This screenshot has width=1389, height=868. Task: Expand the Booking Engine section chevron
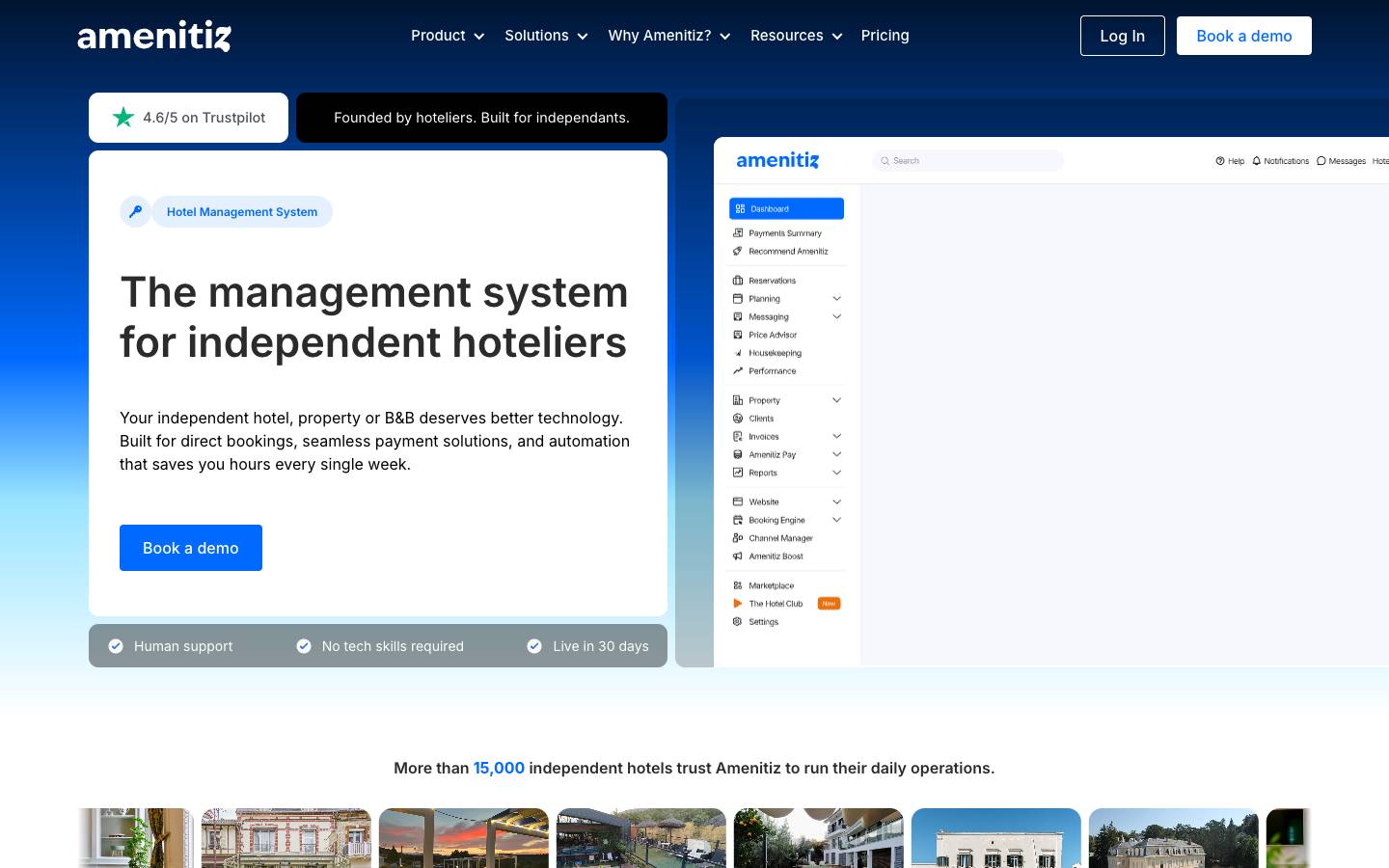click(837, 520)
